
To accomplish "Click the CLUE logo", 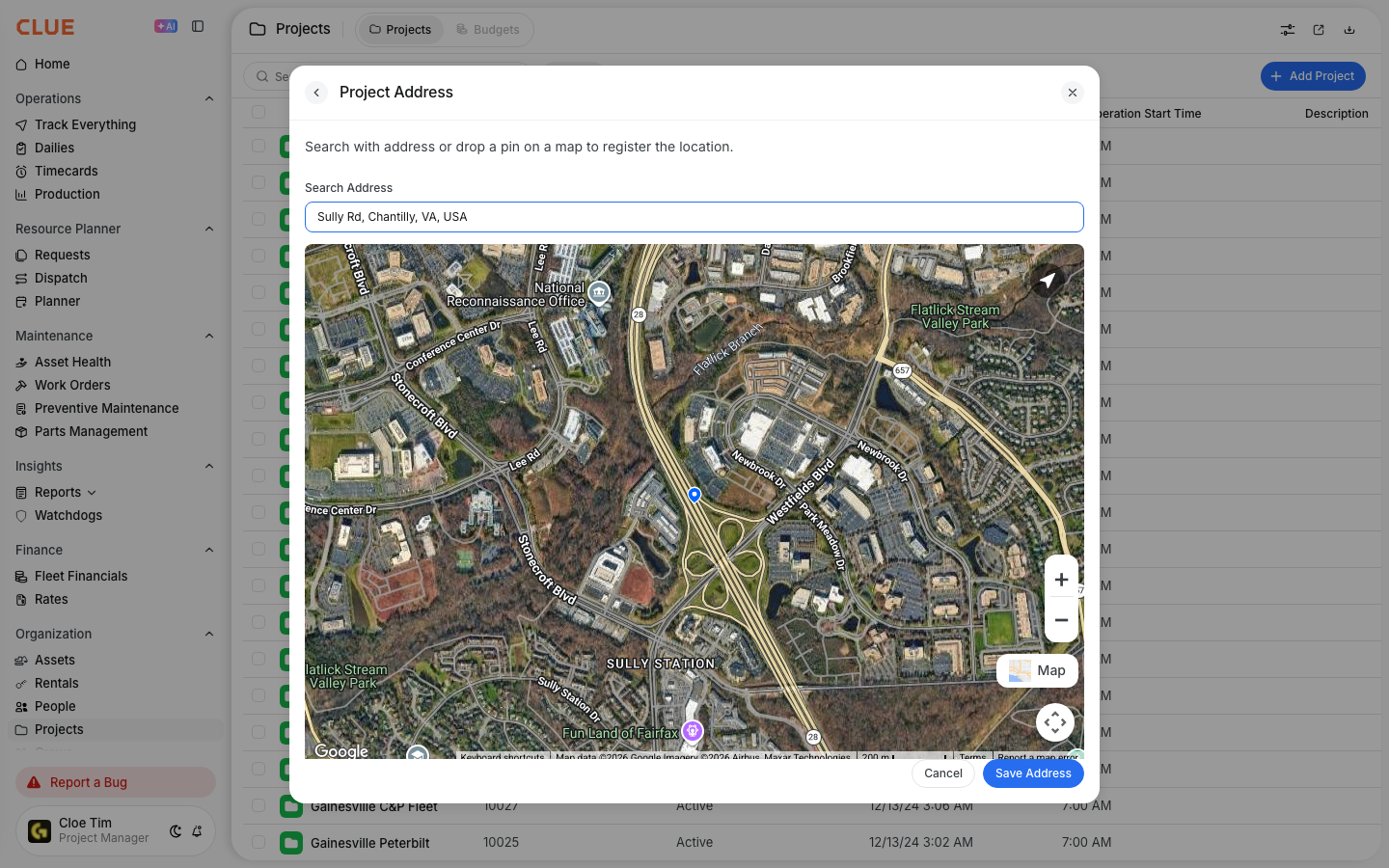I will click(x=45, y=27).
